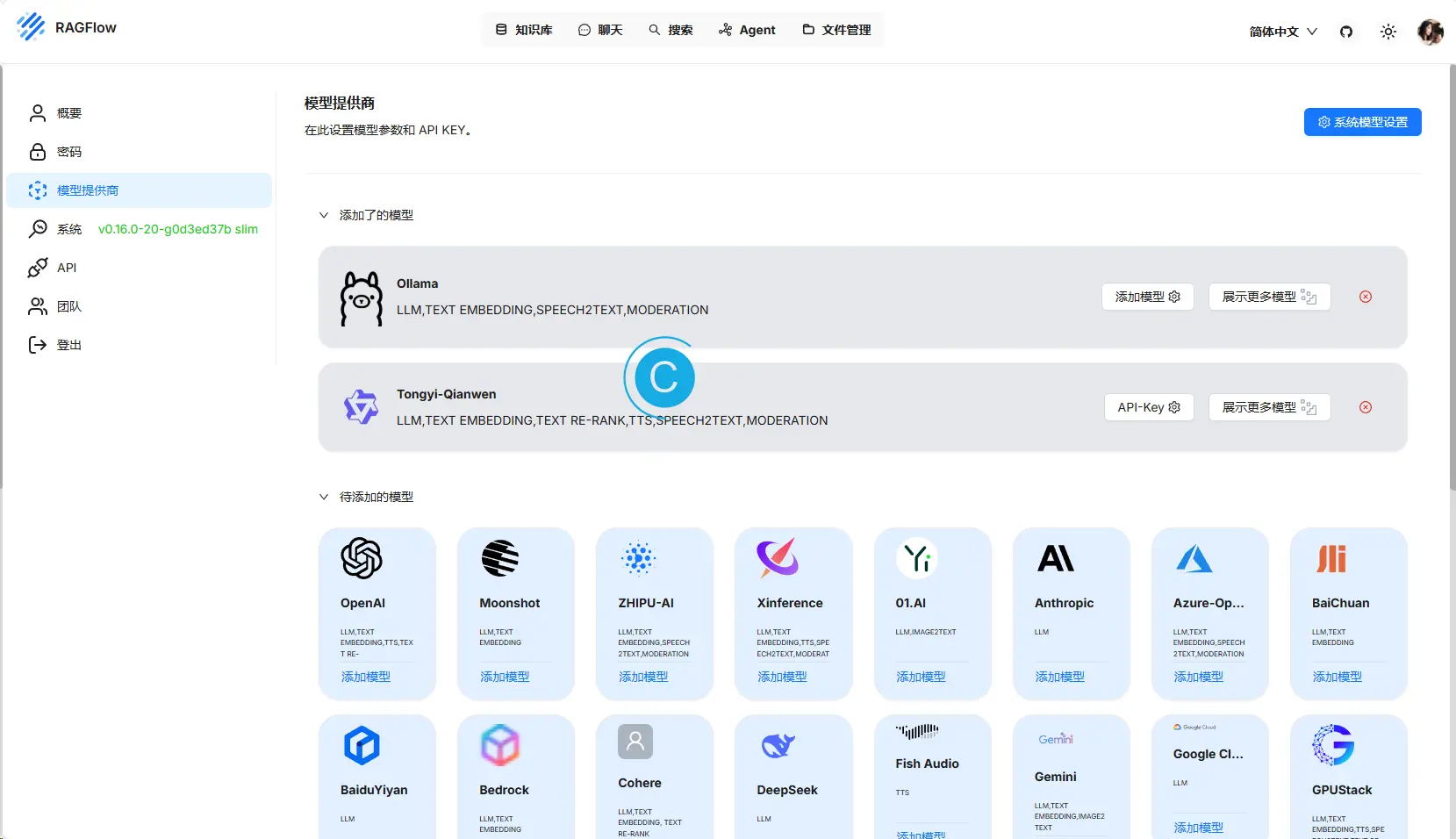
Task: Click 添加模型 on the Anthropic card
Action: click(1059, 677)
